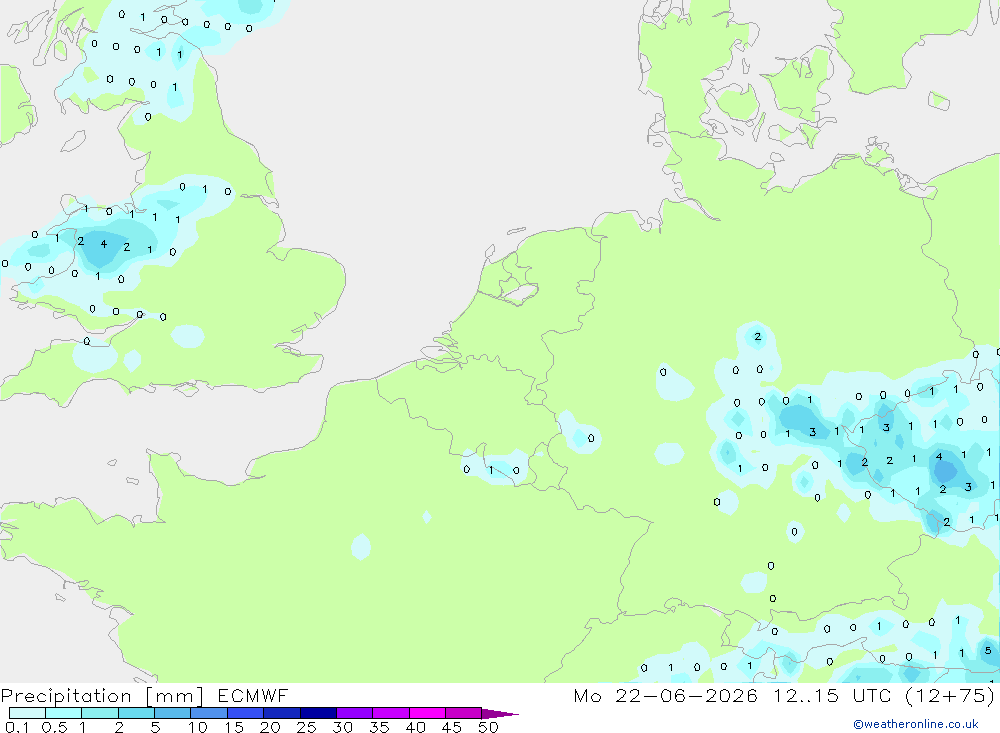1000x733 pixels.
Task: Pick the 2–5 mm legend swatch
Action: pyautogui.click(x=136, y=713)
